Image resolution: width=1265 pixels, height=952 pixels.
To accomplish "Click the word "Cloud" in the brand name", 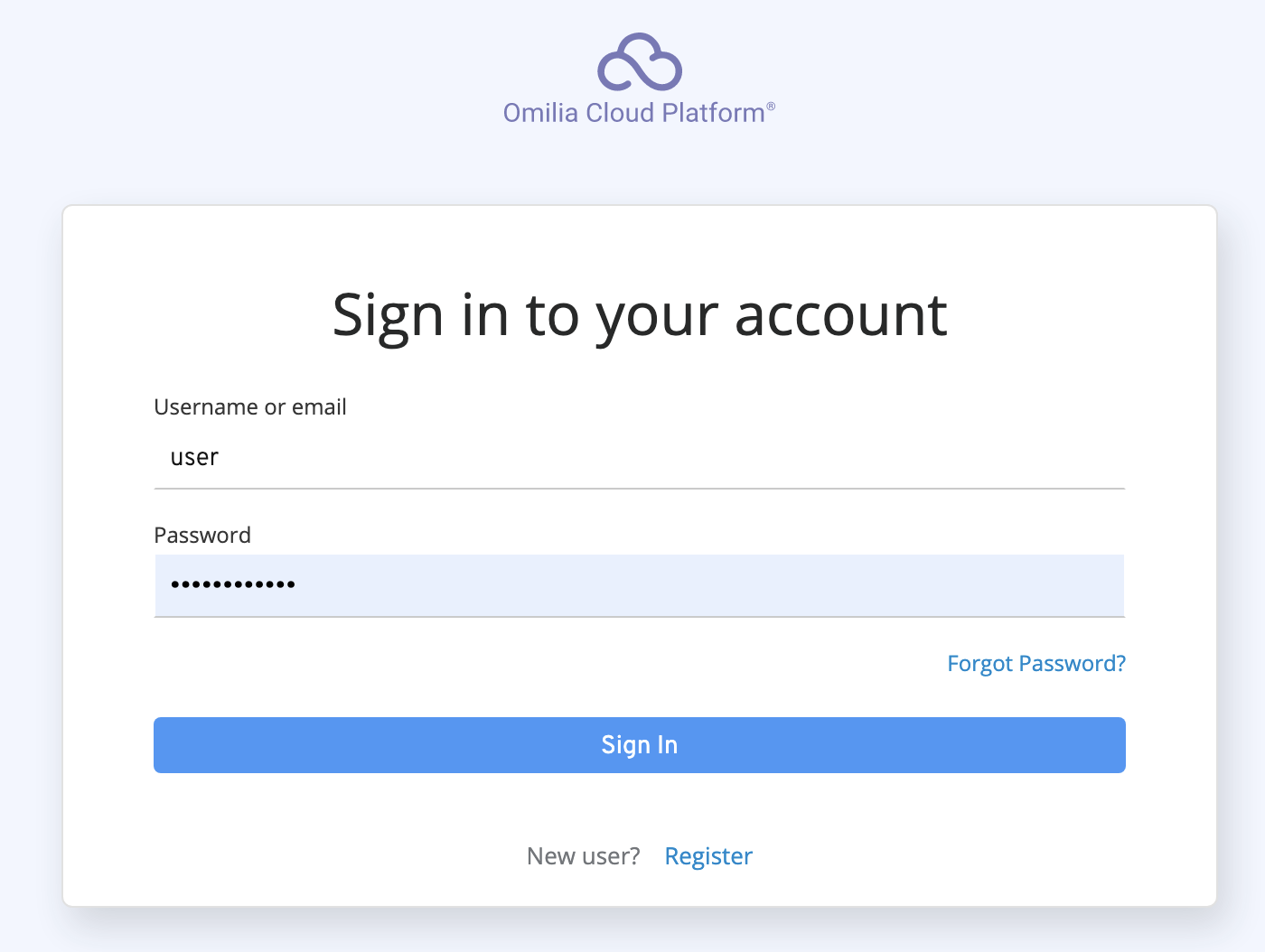I will tap(620, 113).
